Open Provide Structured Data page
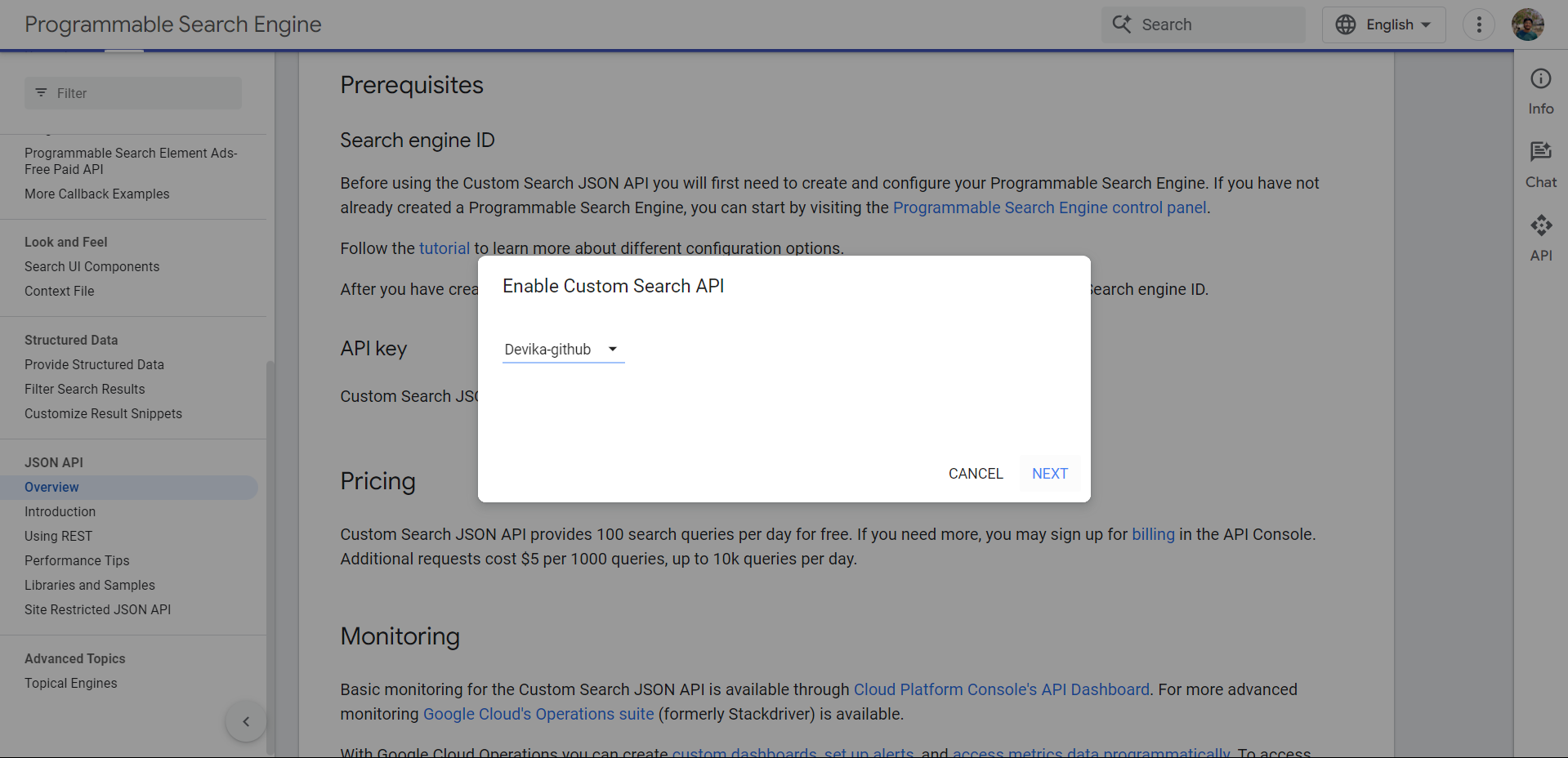Viewport: 1568px width, 758px height. pyautogui.click(x=95, y=364)
